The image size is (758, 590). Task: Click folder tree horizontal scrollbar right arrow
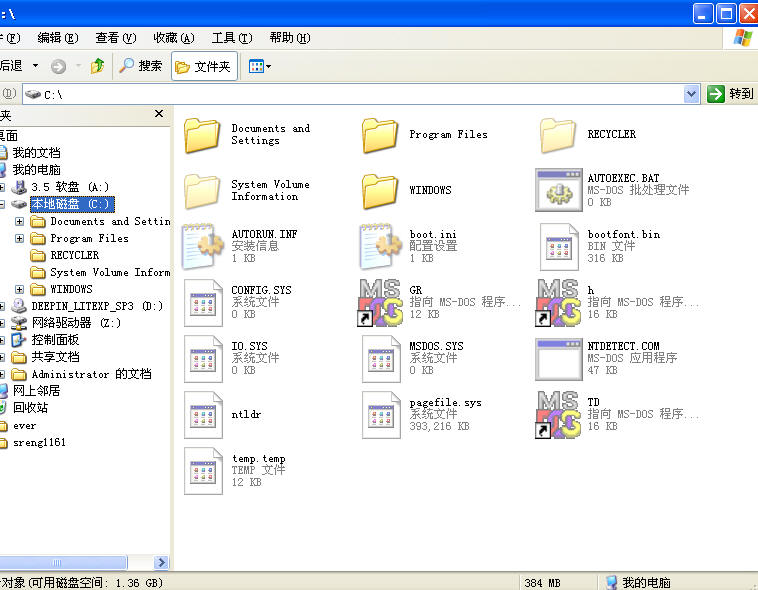point(161,562)
